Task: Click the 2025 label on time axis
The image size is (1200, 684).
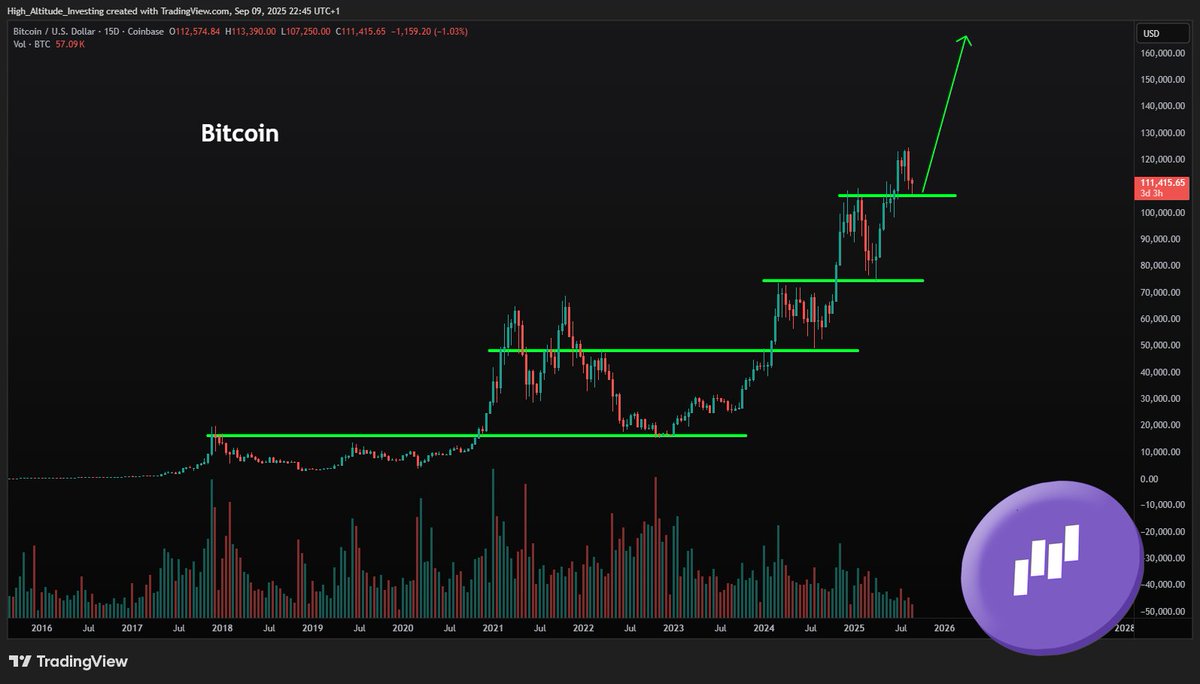Action: (854, 629)
